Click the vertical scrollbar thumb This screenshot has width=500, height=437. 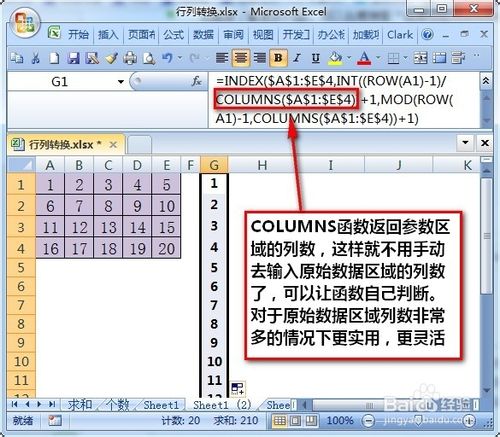(x=487, y=236)
